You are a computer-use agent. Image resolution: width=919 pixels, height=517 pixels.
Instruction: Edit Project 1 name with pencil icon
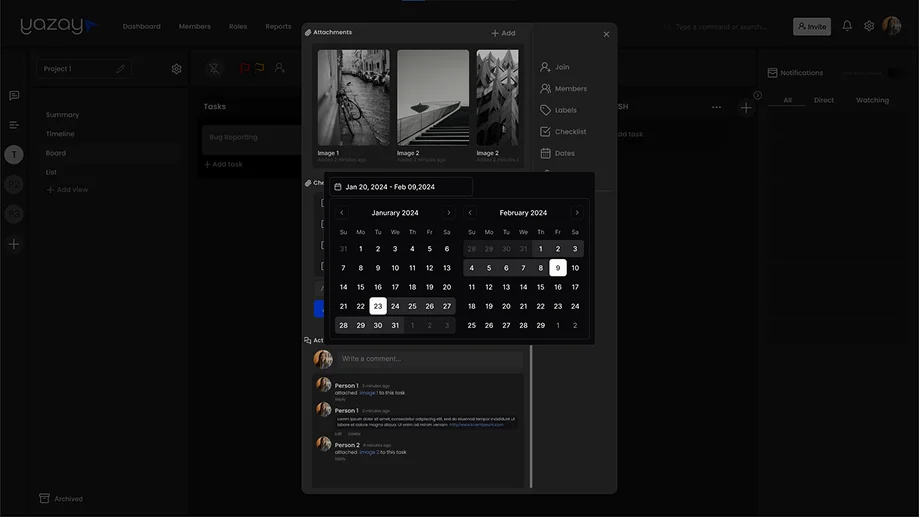pyautogui.click(x=120, y=69)
